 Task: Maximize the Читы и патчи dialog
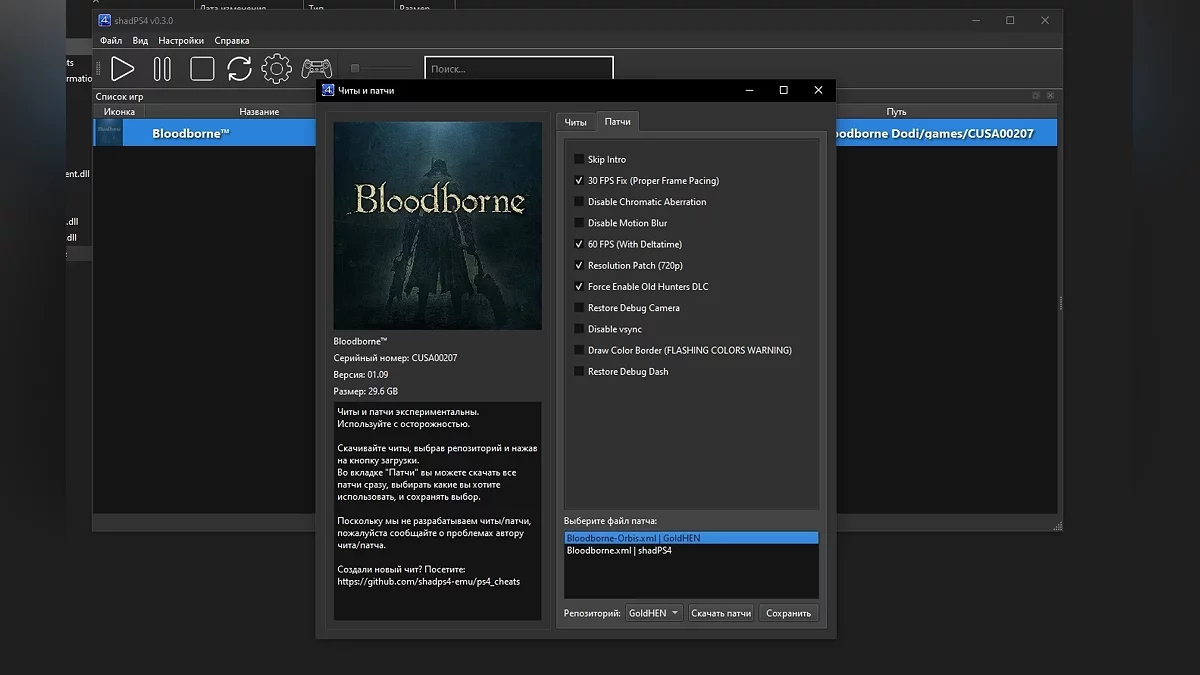point(783,90)
